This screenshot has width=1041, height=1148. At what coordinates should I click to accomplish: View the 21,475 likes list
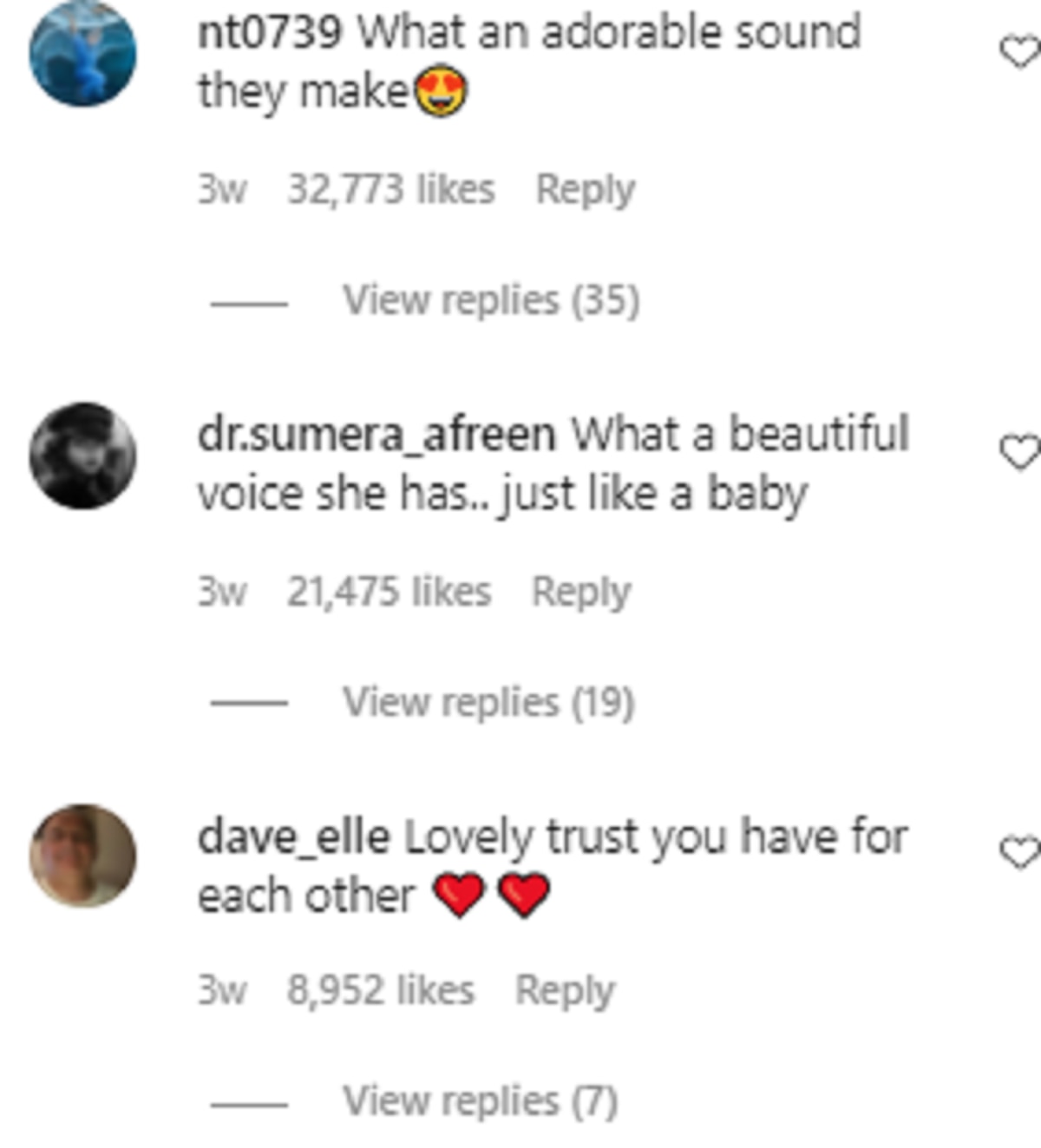[390, 592]
